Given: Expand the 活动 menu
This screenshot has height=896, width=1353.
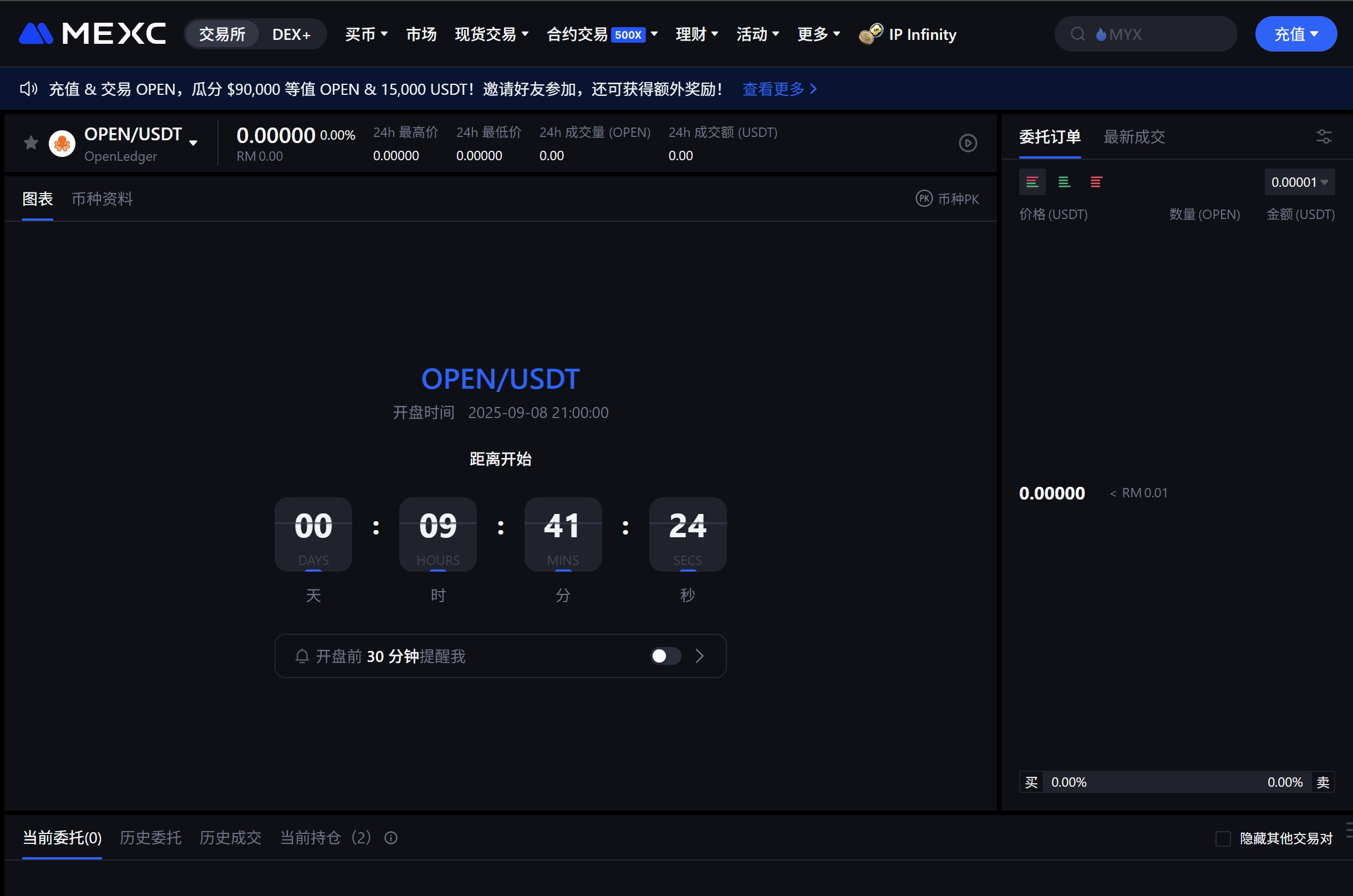Looking at the screenshot, I should pos(757,34).
